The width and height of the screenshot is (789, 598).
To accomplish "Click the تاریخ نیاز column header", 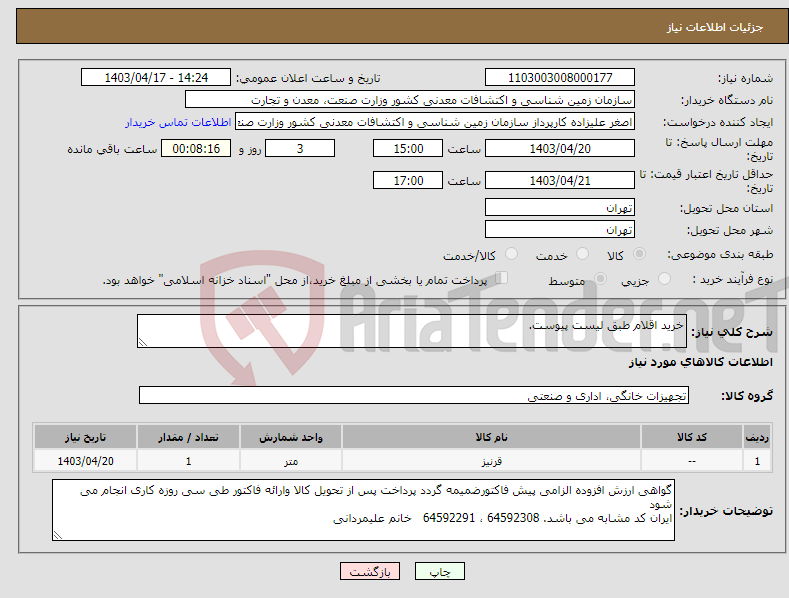I will click(x=85, y=437).
